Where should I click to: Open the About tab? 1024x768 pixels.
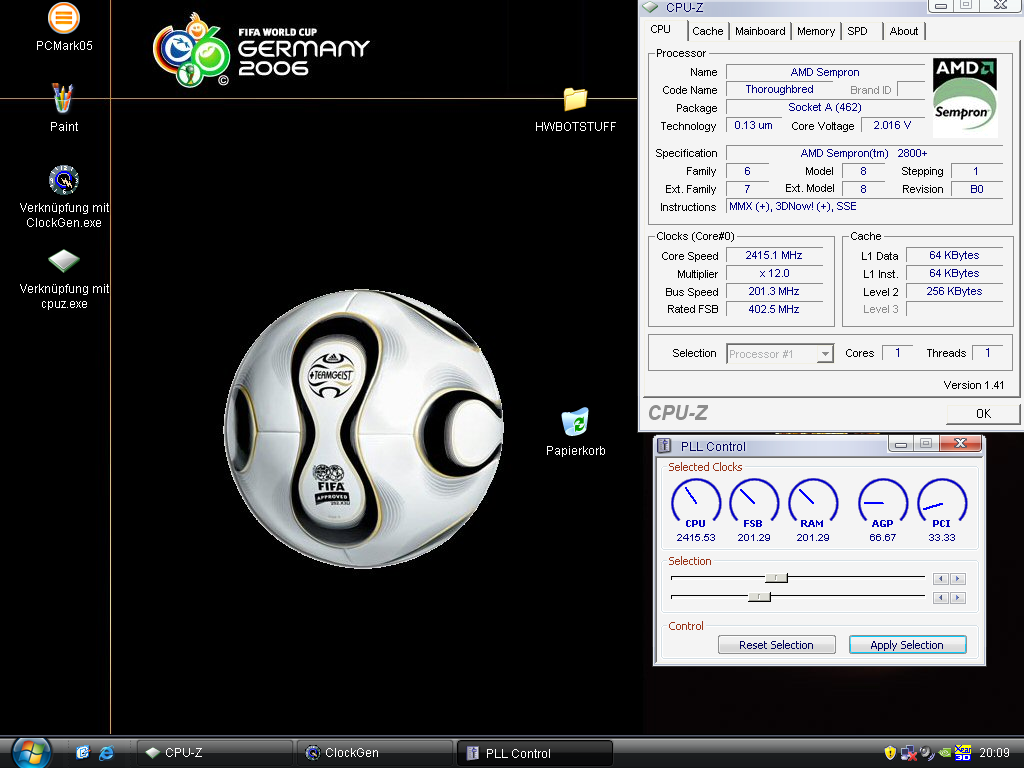(904, 31)
